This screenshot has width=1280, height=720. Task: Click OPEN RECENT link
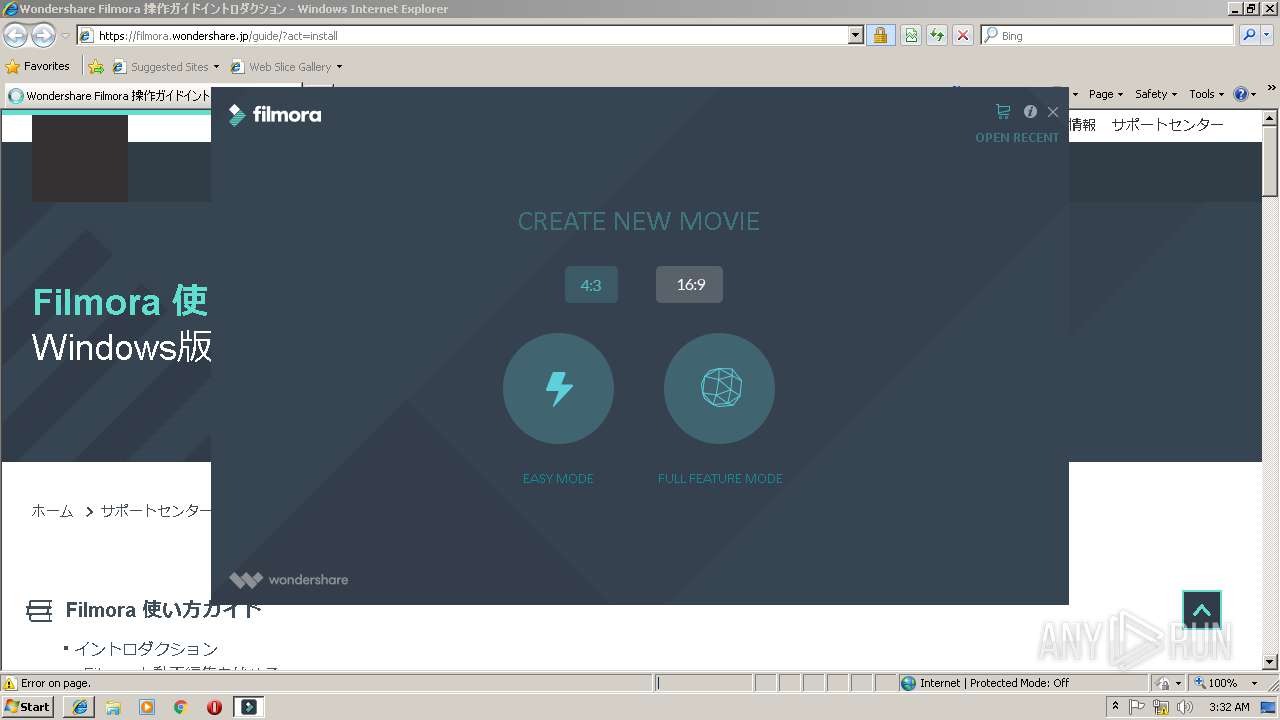(x=1017, y=138)
